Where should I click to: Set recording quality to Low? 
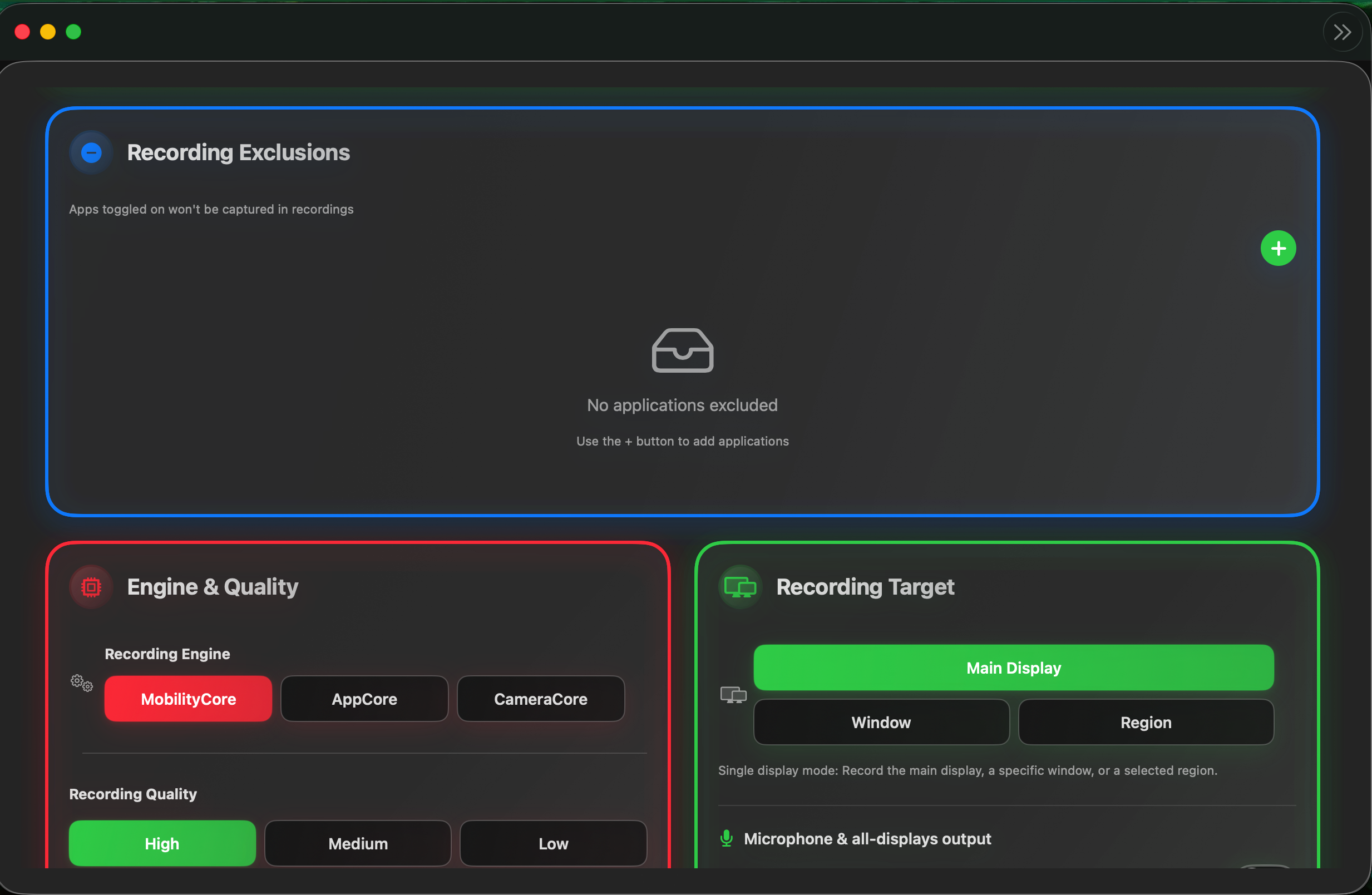(x=554, y=843)
